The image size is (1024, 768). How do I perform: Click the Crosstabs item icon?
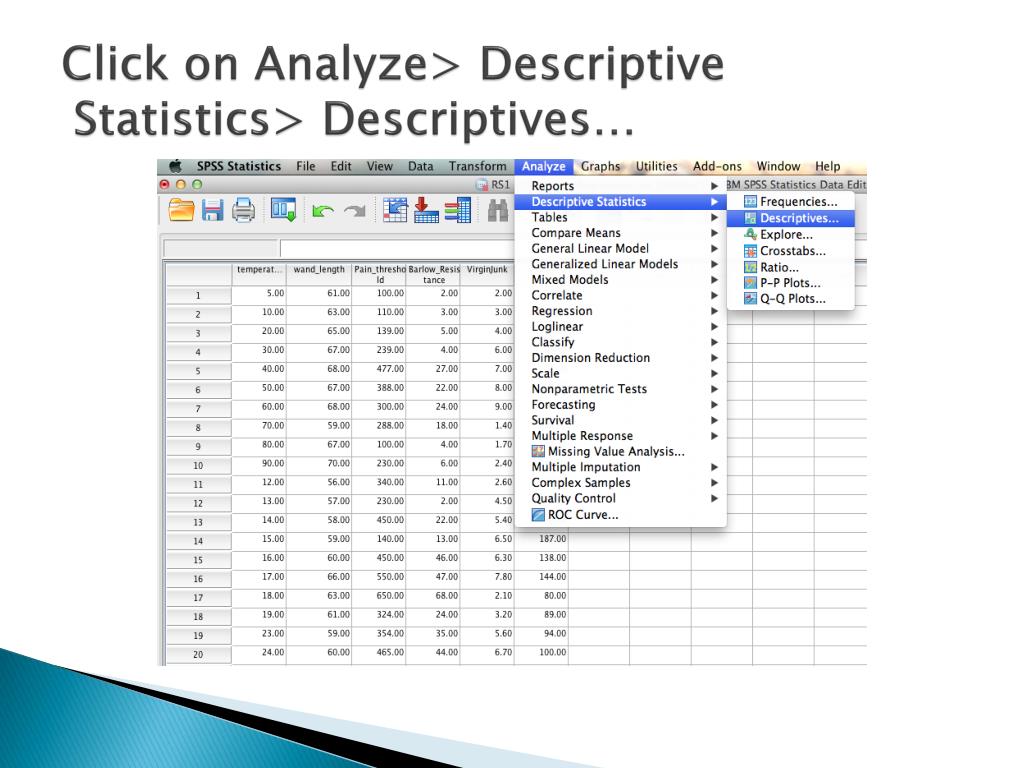coord(750,251)
